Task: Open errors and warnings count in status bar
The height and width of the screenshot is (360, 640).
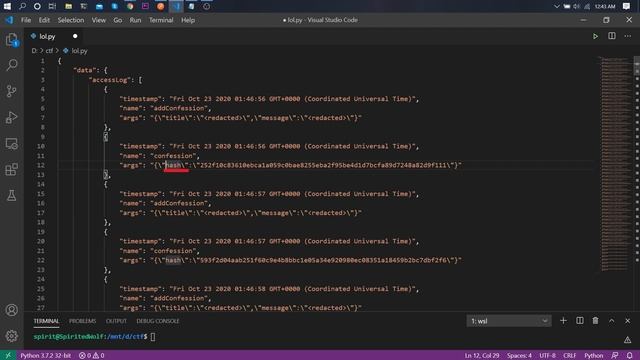Action: click(91, 356)
